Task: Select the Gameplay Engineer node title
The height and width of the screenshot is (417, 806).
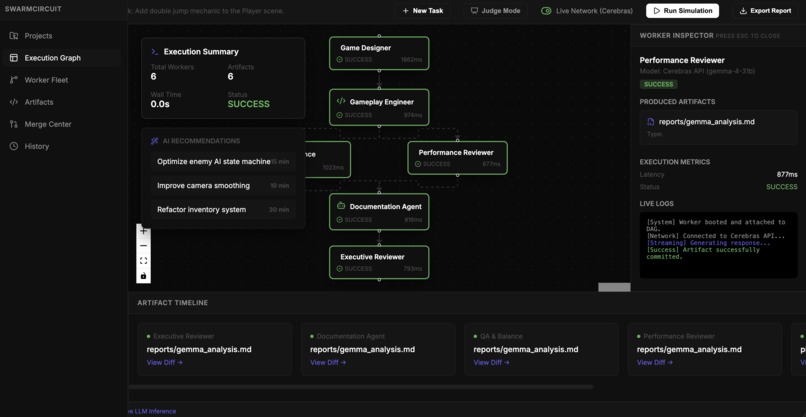Action: coord(381,102)
